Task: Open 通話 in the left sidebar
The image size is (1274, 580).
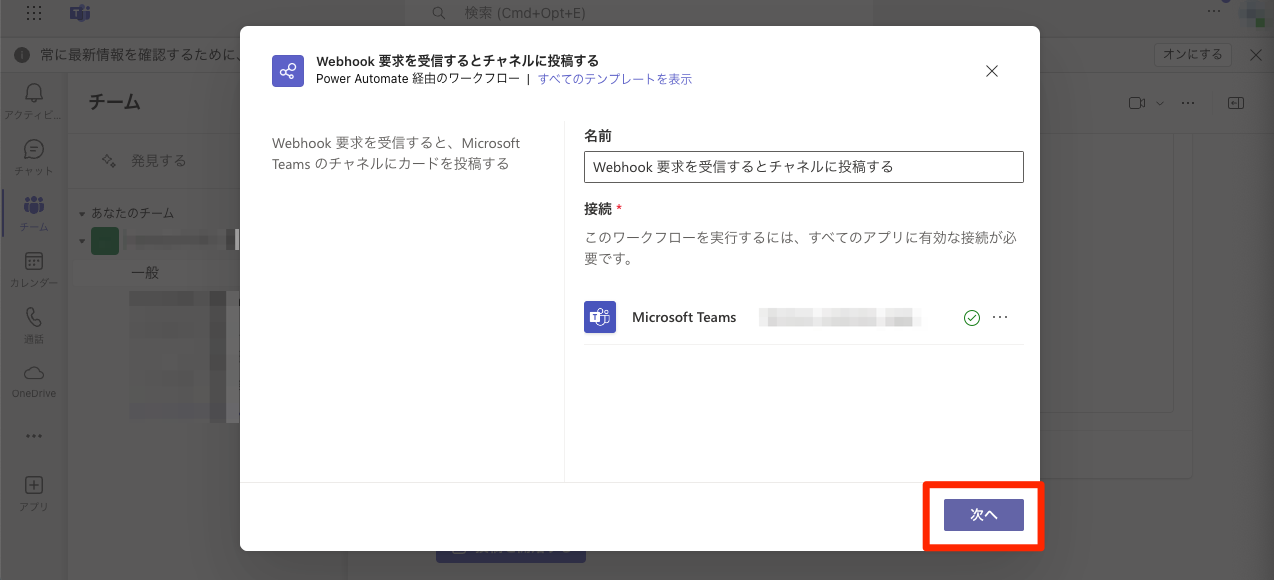Action: pyautogui.click(x=34, y=325)
